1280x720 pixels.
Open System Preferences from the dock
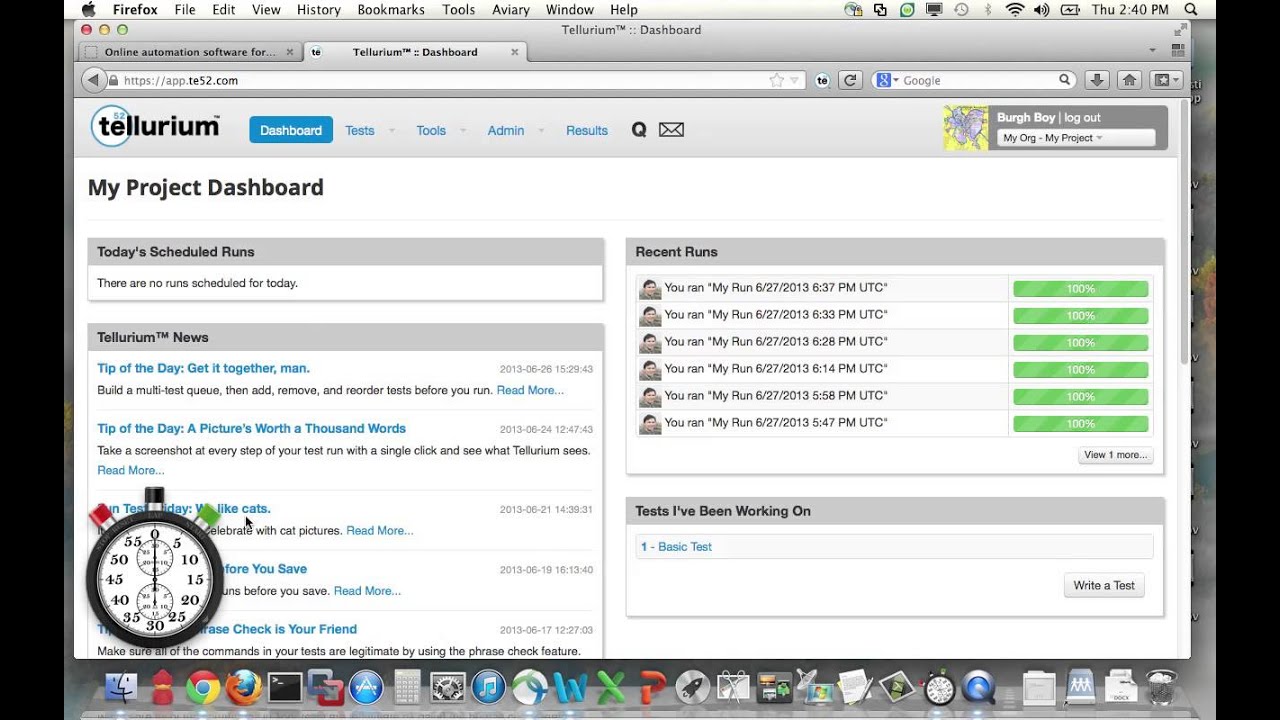click(447, 688)
